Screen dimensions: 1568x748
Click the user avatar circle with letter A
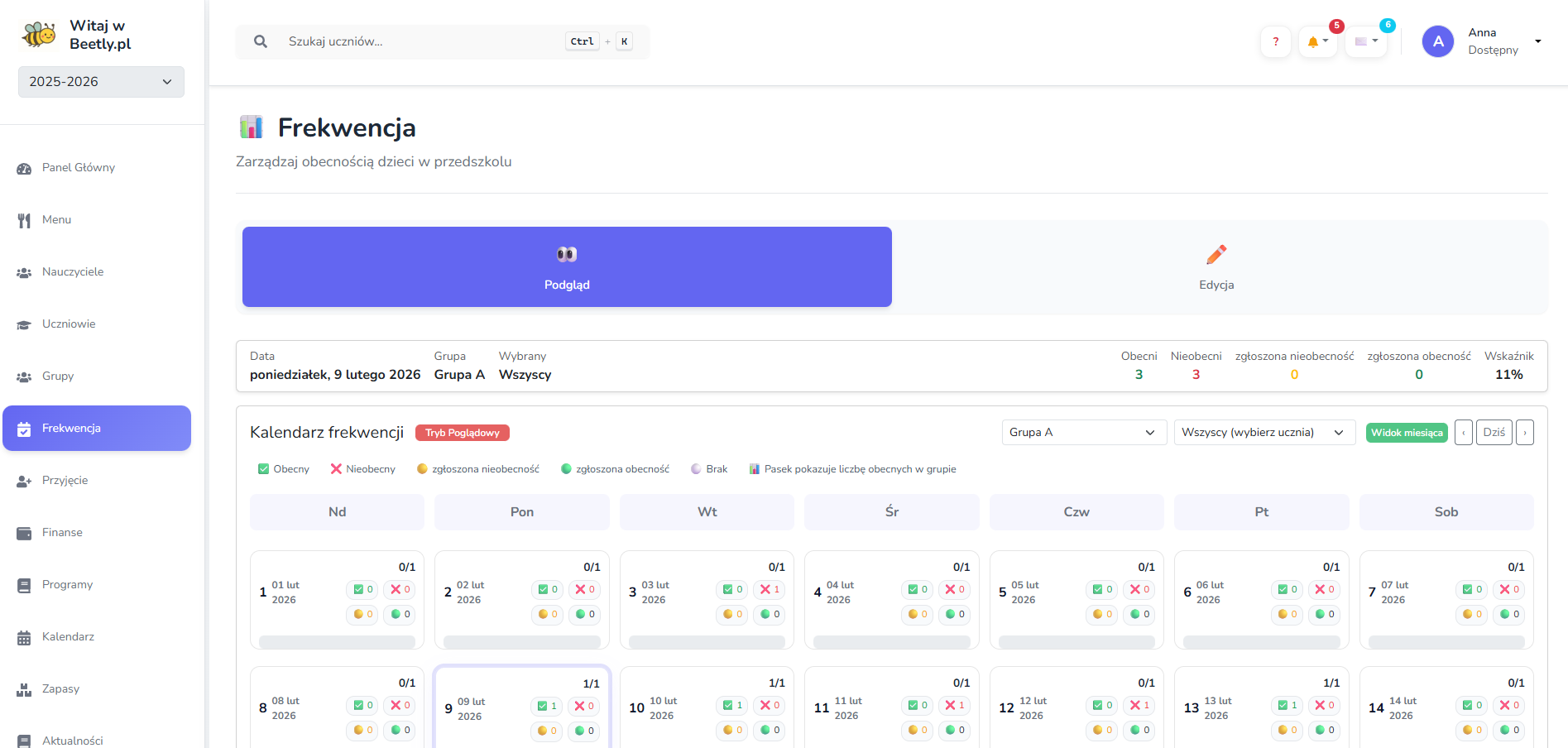pos(1437,41)
